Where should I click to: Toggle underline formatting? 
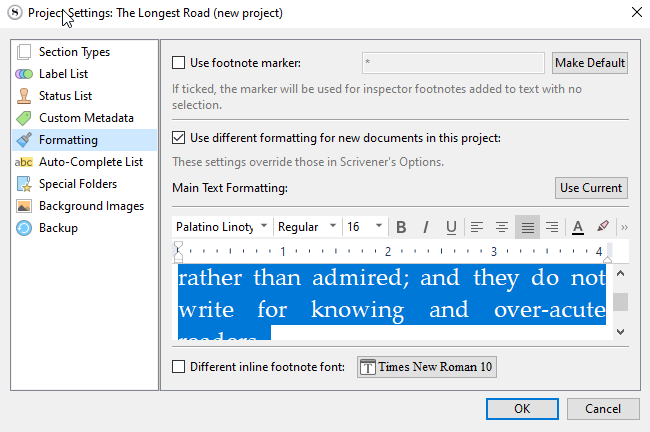(x=451, y=227)
